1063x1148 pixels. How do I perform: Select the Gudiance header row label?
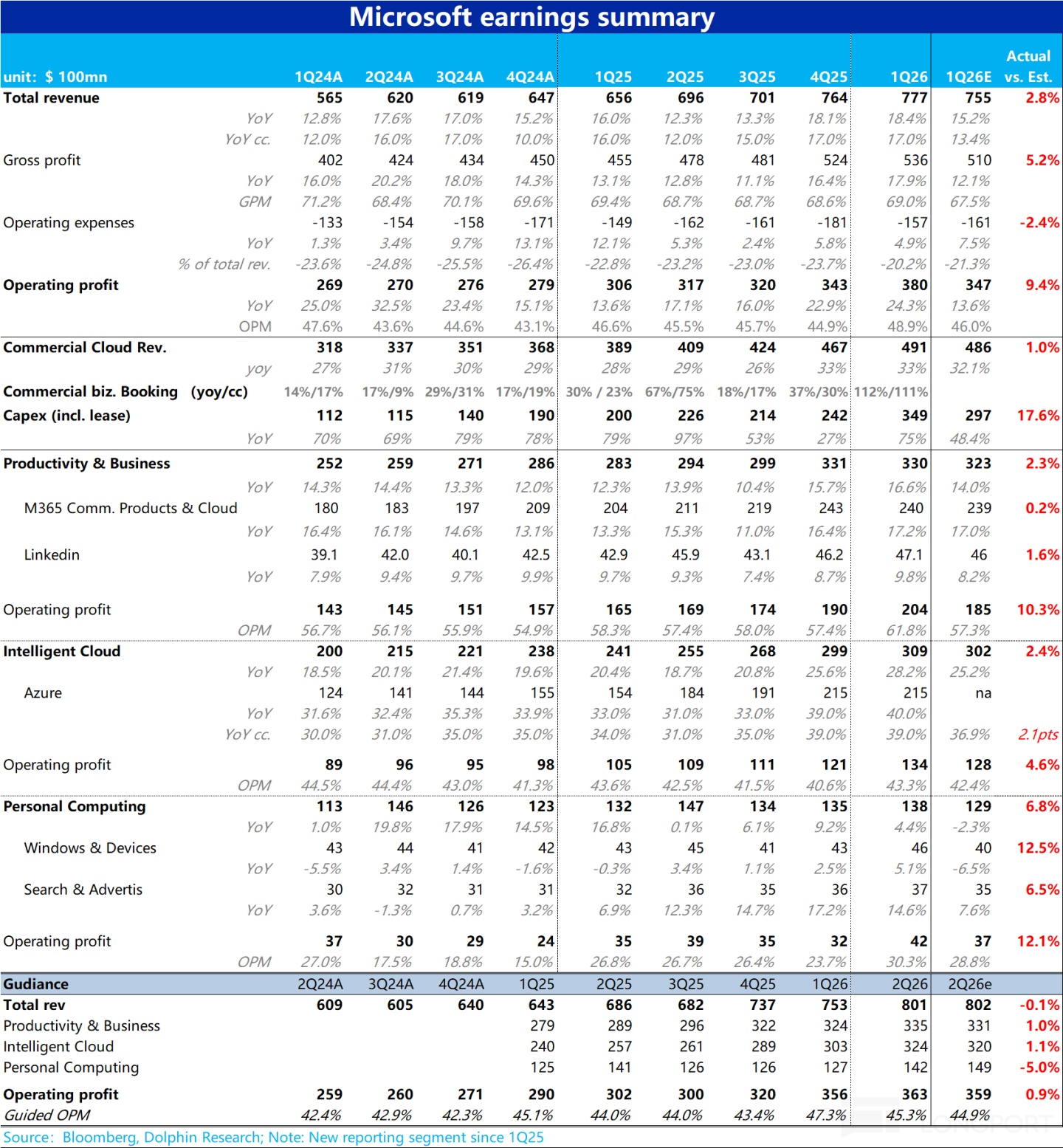[35, 984]
